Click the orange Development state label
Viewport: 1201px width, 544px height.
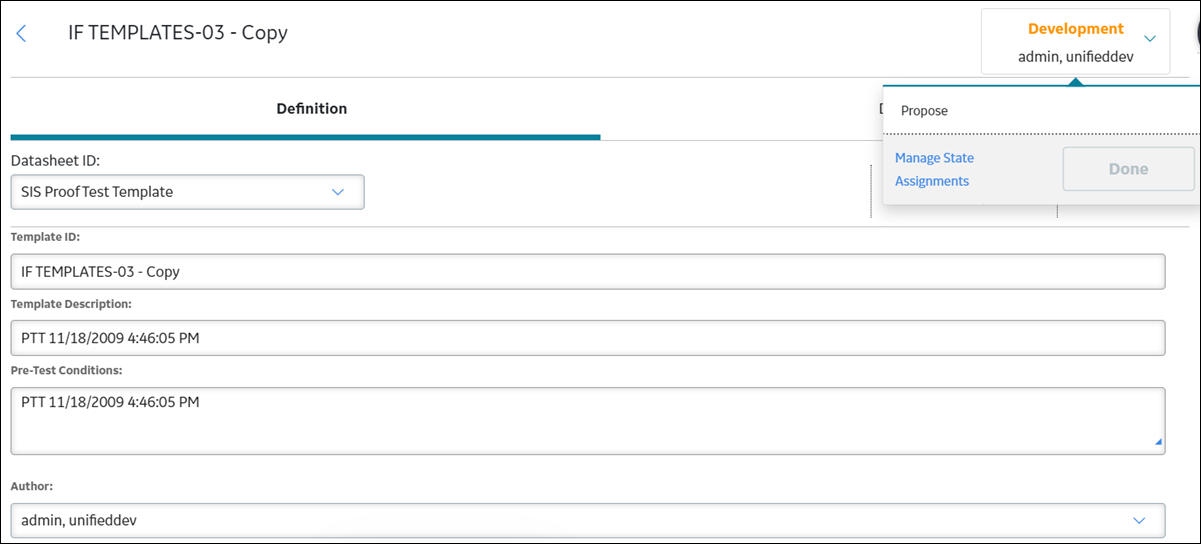point(1076,29)
